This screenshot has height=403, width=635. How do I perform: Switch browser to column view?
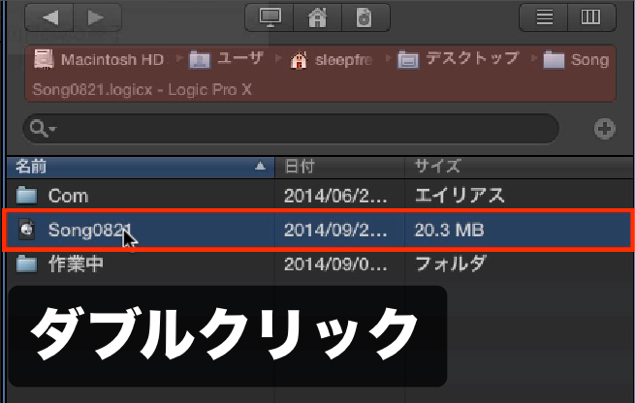[x=592, y=17]
